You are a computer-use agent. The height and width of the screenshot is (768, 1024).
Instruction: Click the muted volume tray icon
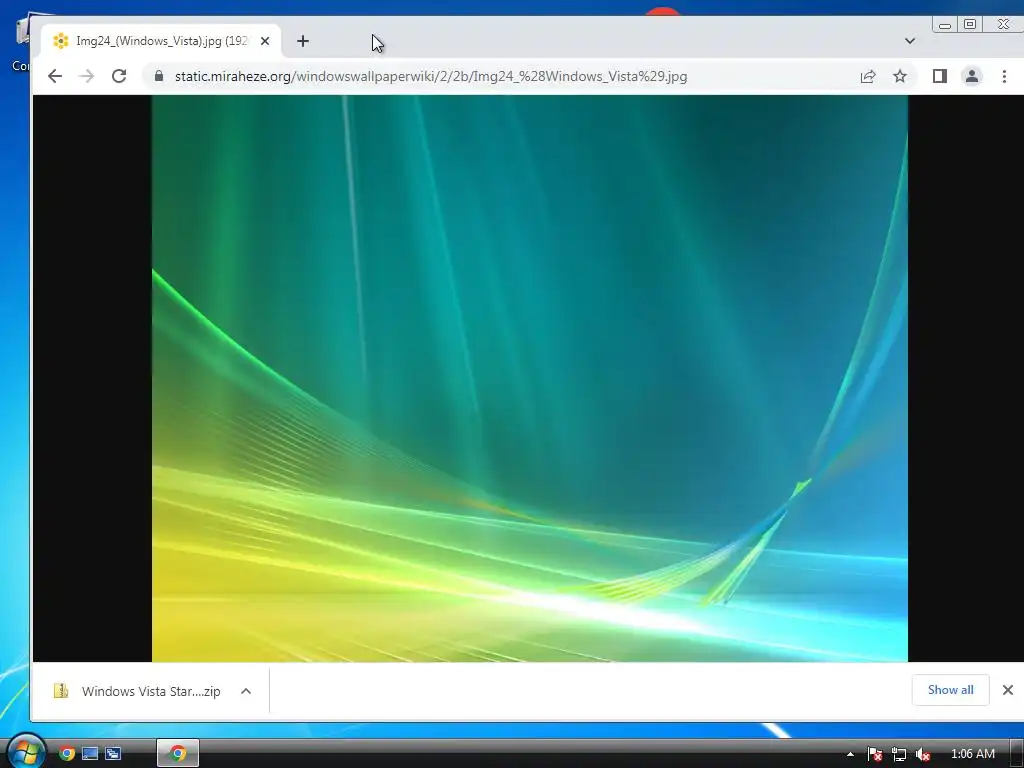point(923,754)
